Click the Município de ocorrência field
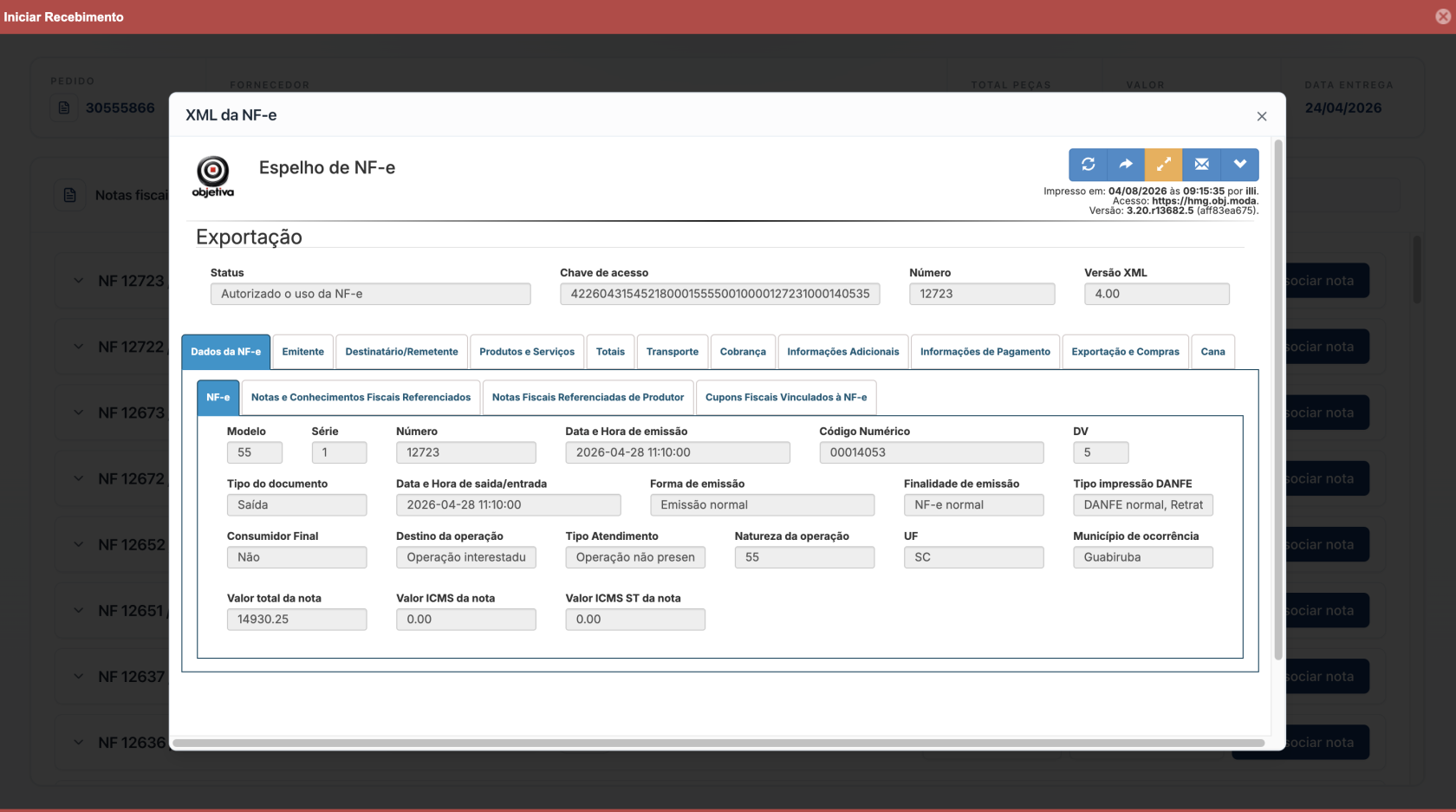The width and height of the screenshot is (1456, 812). pyautogui.click(x=1143, y=557)
